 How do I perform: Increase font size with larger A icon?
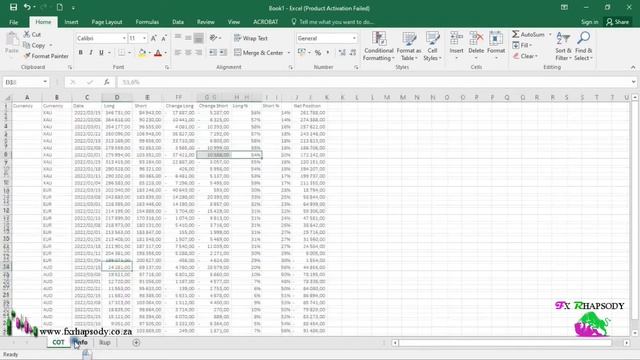click(153, 38)
